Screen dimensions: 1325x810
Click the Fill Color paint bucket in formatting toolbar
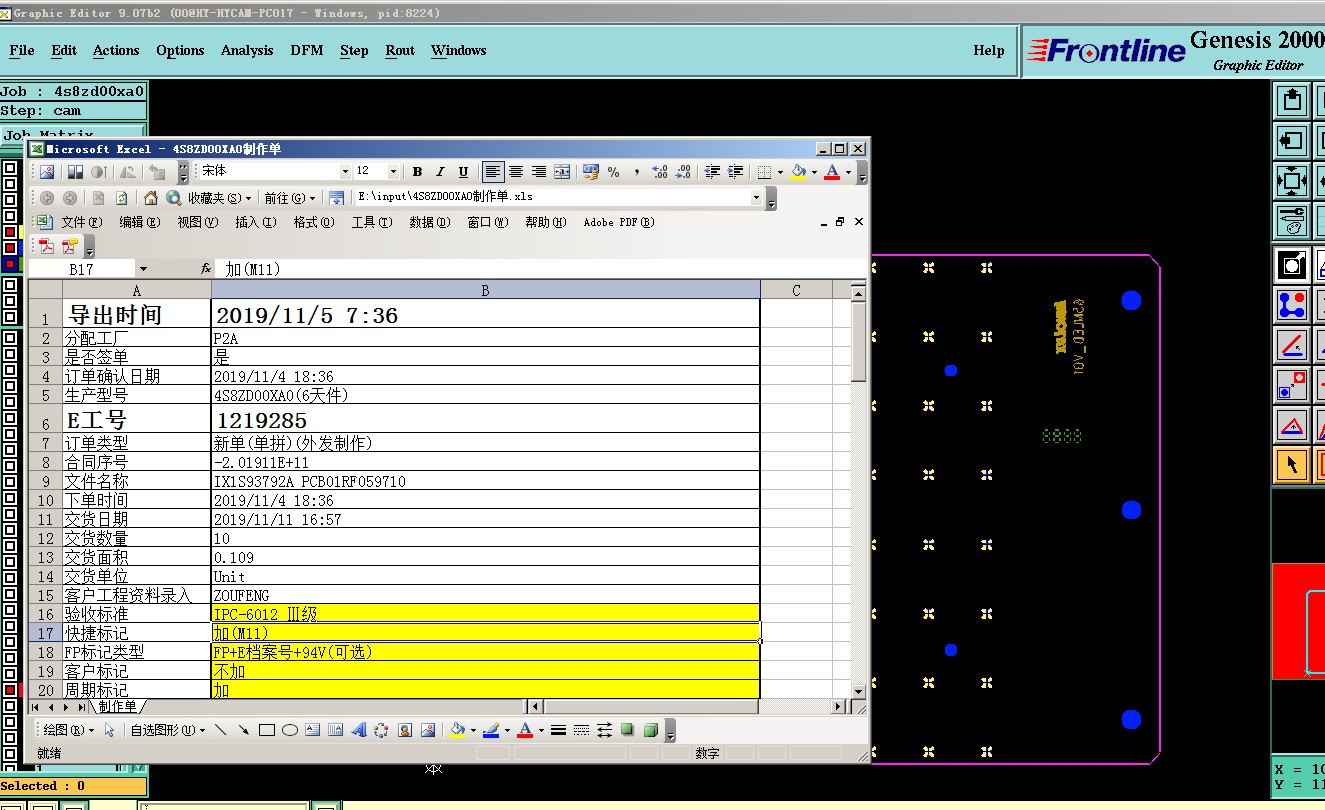point(798,172)
